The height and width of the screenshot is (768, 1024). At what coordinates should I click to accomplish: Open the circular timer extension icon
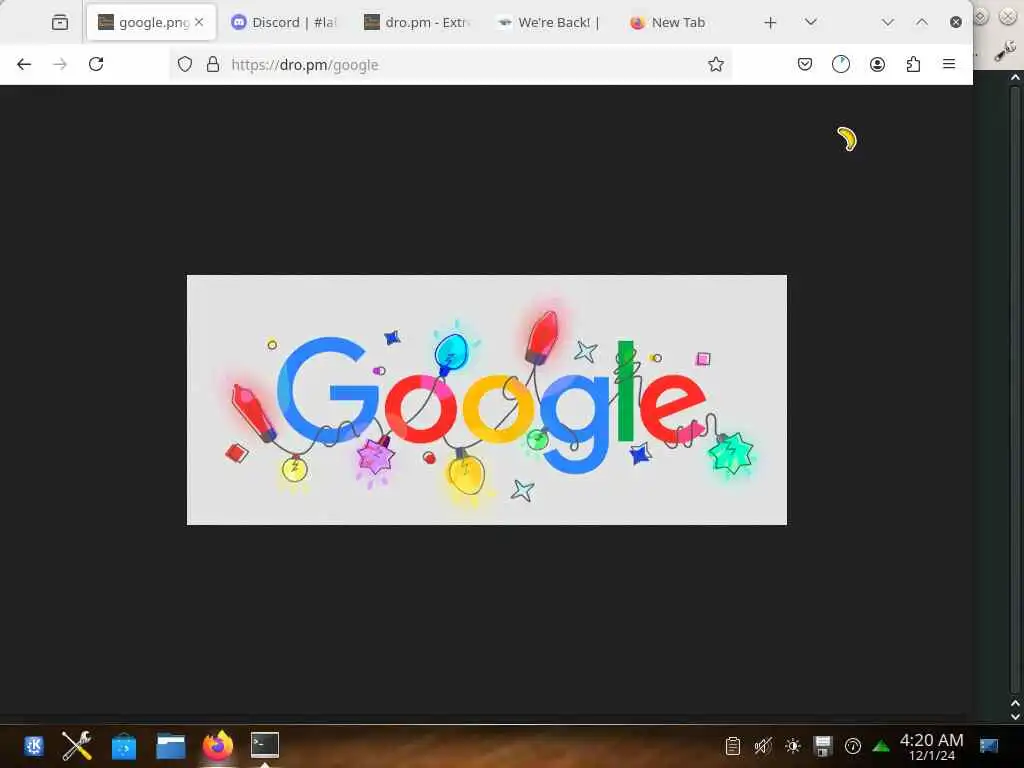click(x=840, y=64)
